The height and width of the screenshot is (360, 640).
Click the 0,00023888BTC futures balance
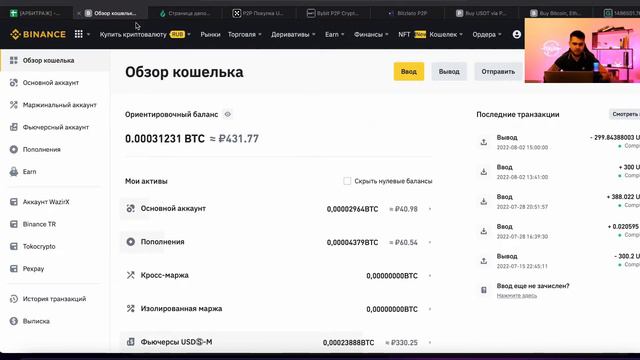coord(348,342)
